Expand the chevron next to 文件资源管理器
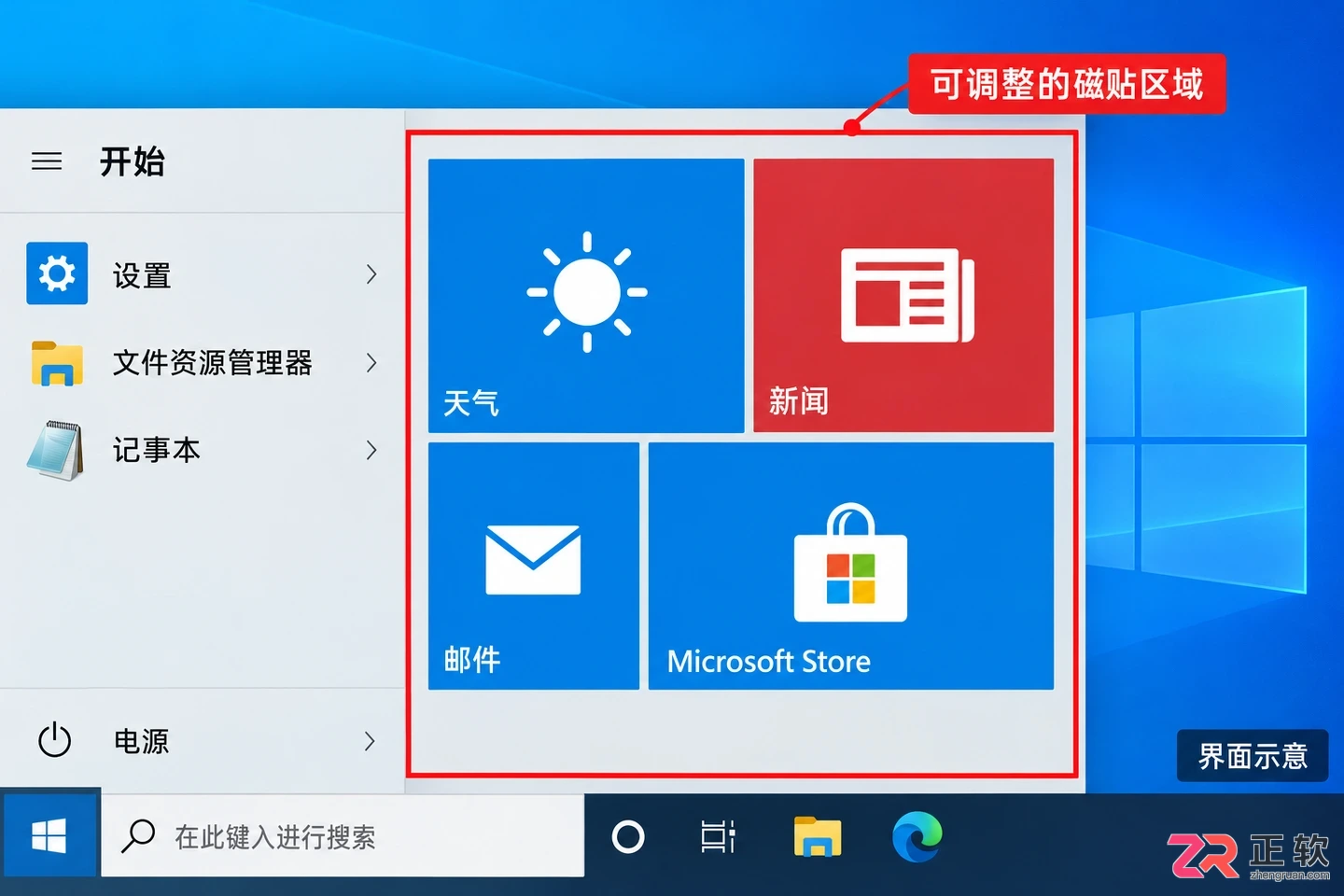This screenshot has width=1344, height=896. pos(371,362)
